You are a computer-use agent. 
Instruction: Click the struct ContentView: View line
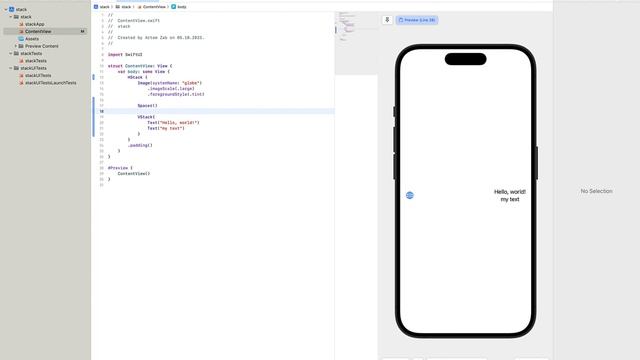(140, 66)
